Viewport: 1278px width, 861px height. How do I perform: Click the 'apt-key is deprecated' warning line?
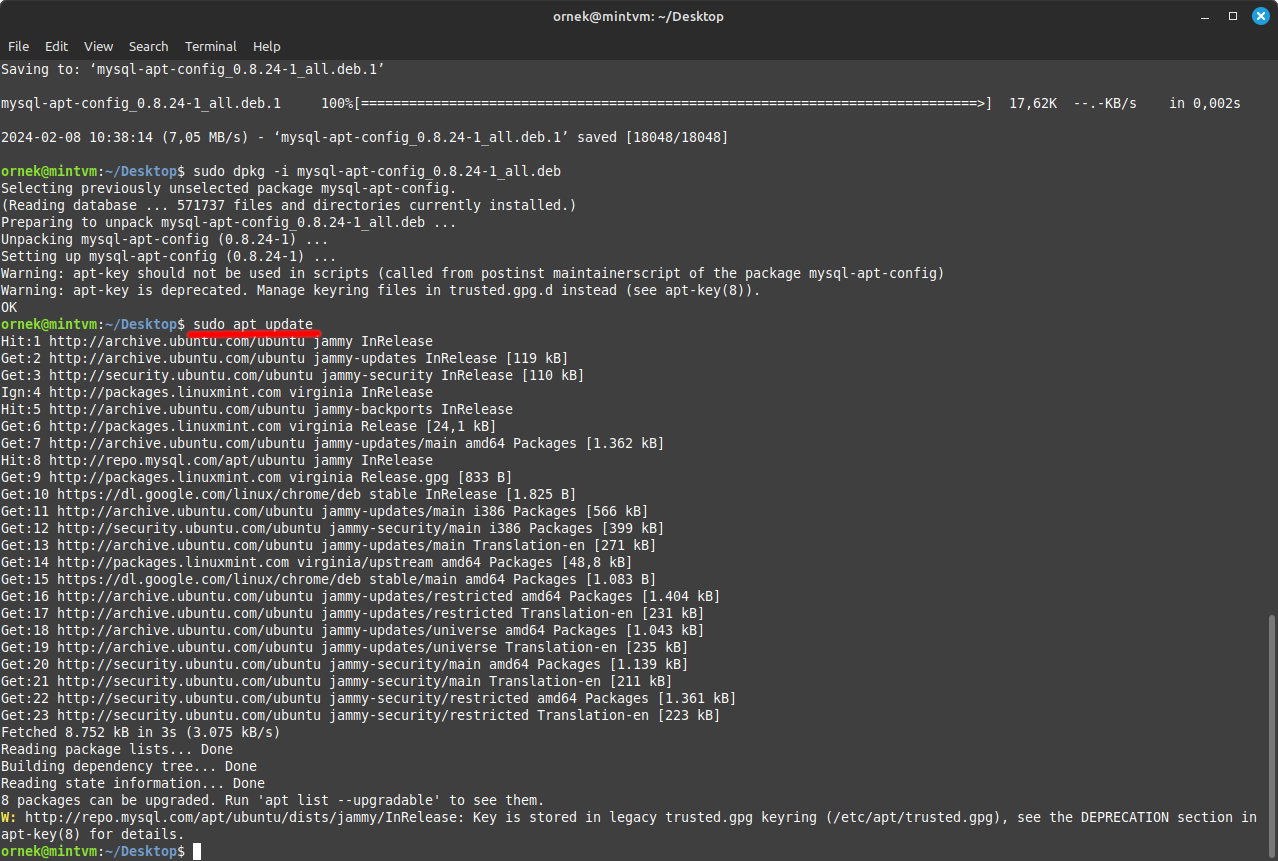point(381,290)
